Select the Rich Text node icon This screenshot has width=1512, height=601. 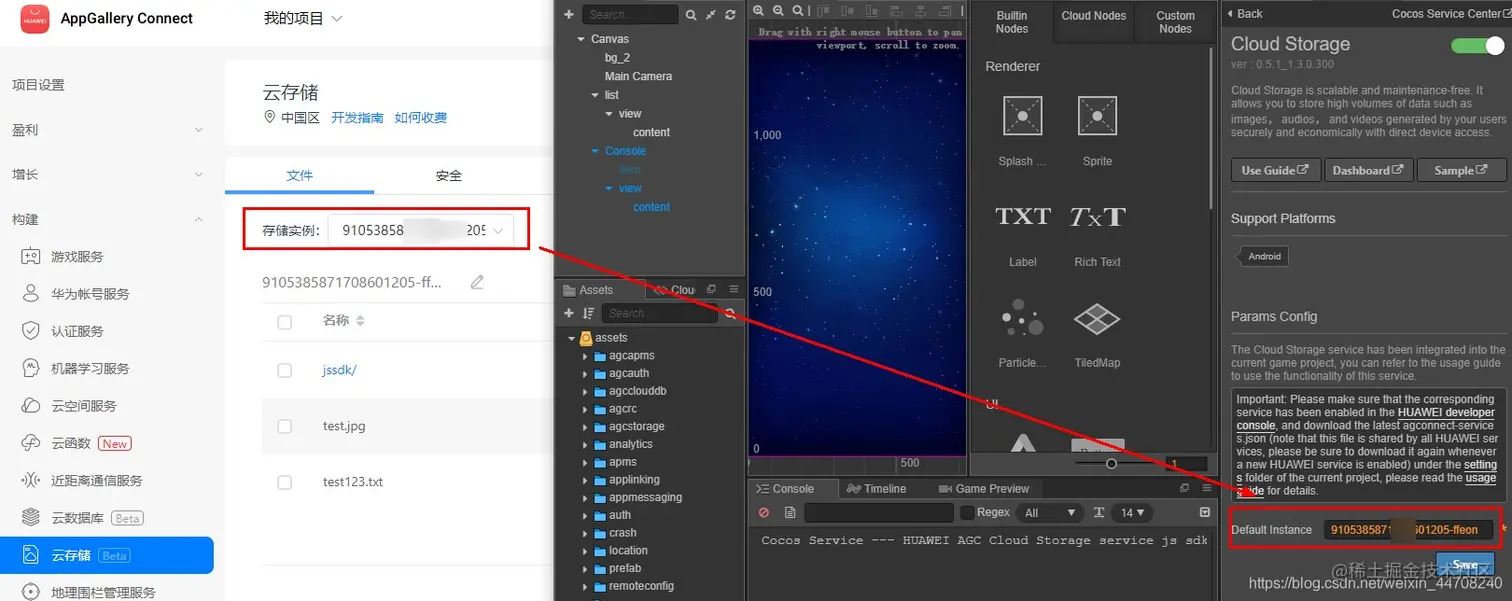pos(1097,216)
